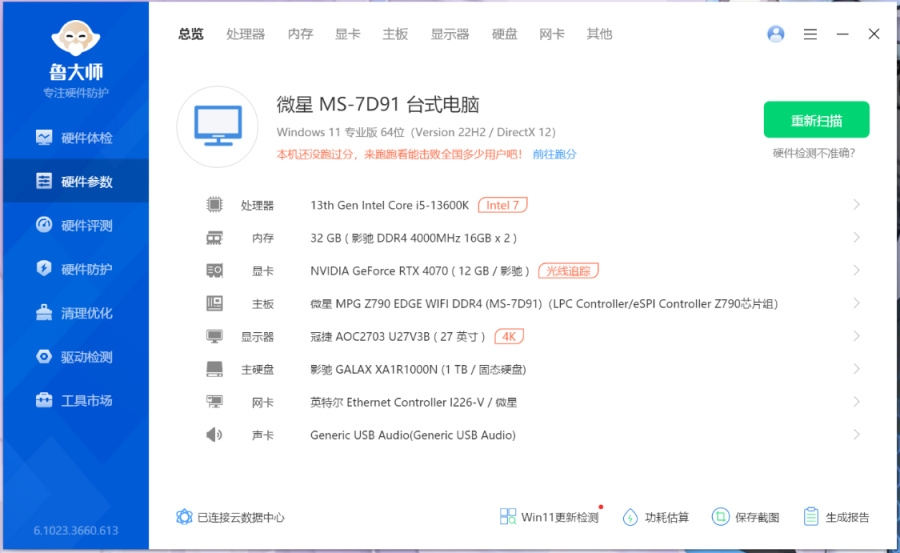
Task: Click 32 GB 影驰 DDR4 4000MHz text
Action: (413, 238)
